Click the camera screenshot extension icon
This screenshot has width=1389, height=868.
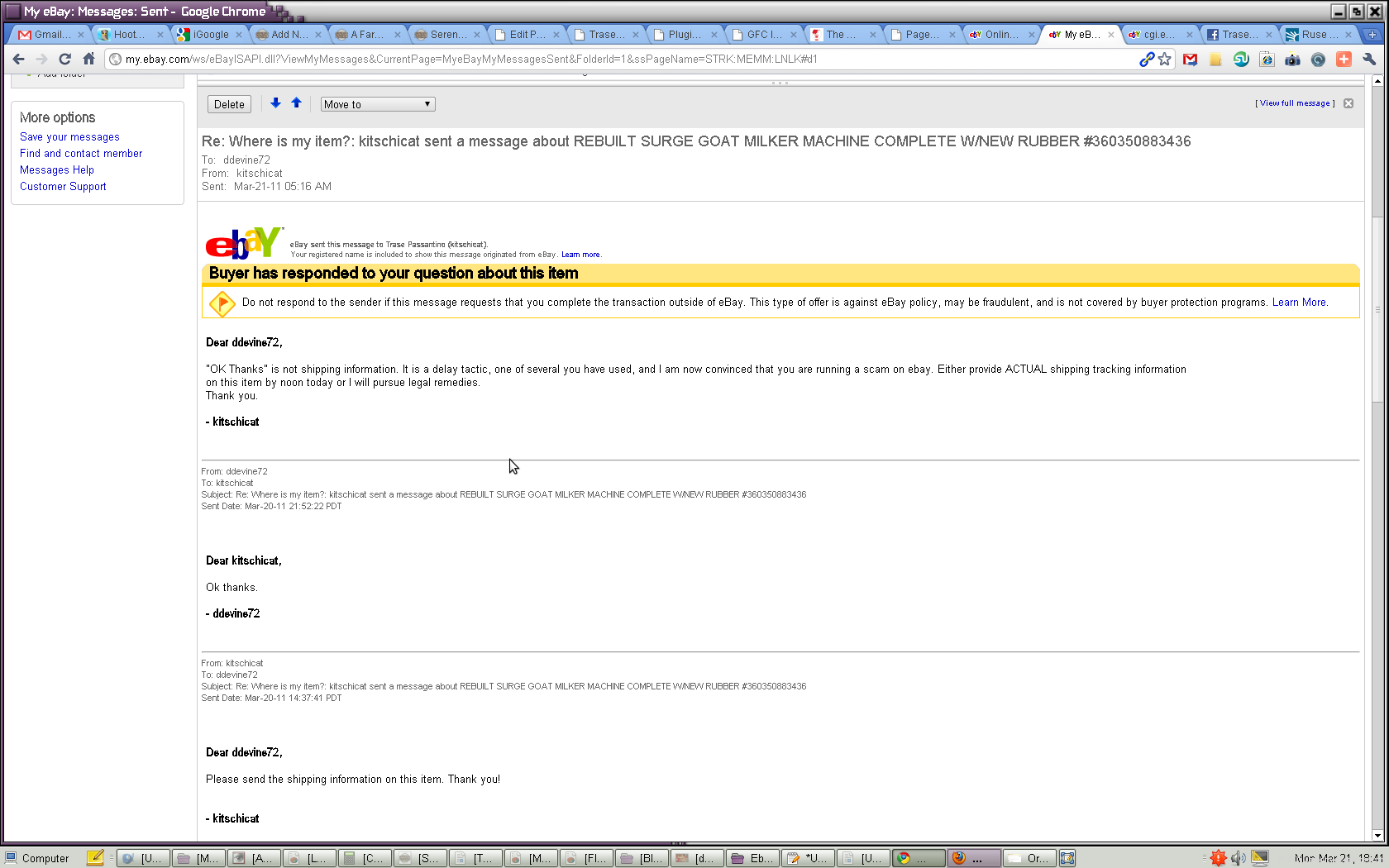(1292, 59)
